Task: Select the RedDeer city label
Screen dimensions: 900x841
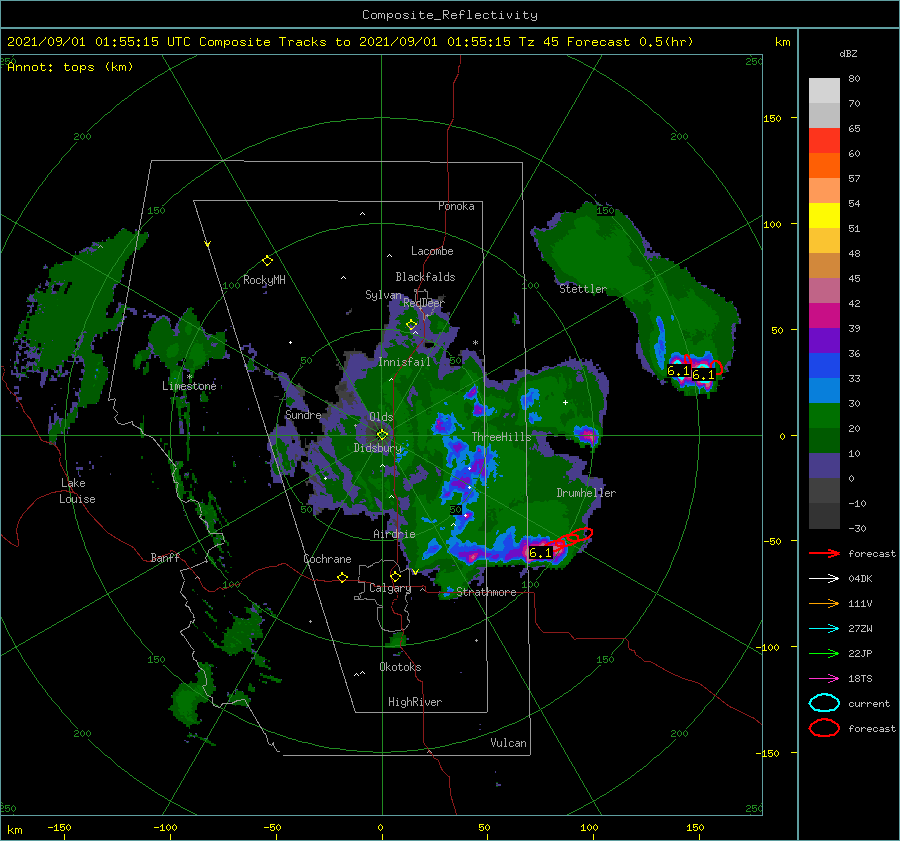Action: [424, 303]
